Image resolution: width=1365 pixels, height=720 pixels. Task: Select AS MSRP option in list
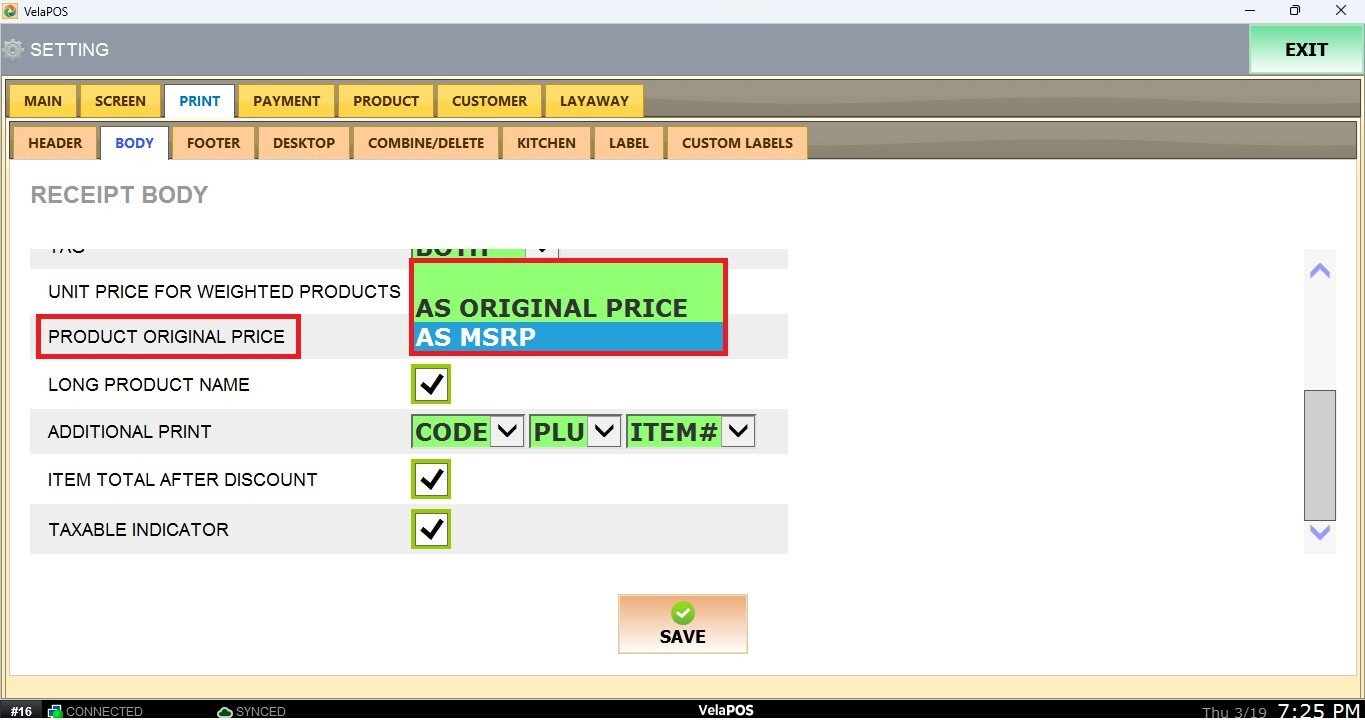point(568,337)
